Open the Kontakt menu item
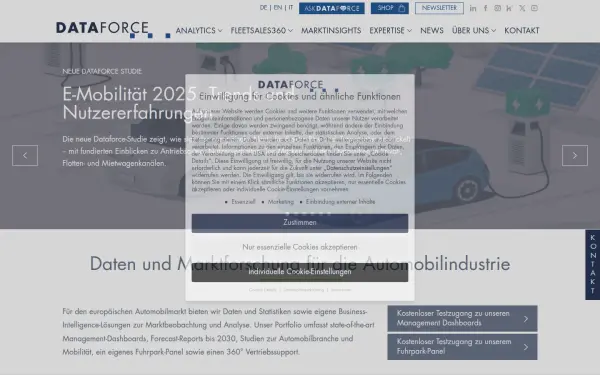This screenshot has width=600, height=375. tap(522, 30)
